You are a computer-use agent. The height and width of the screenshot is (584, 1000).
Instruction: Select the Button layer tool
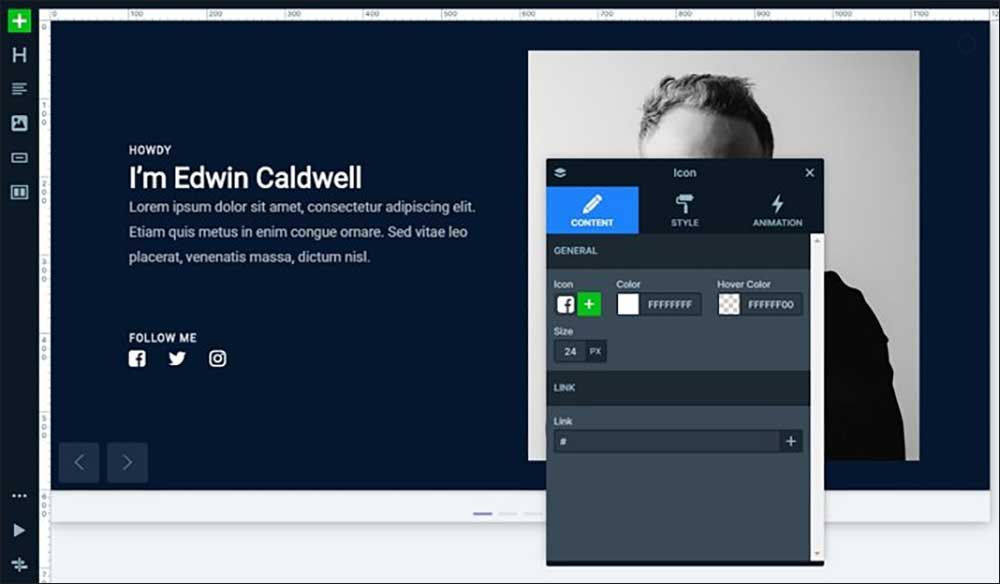[x=19, y=157]
